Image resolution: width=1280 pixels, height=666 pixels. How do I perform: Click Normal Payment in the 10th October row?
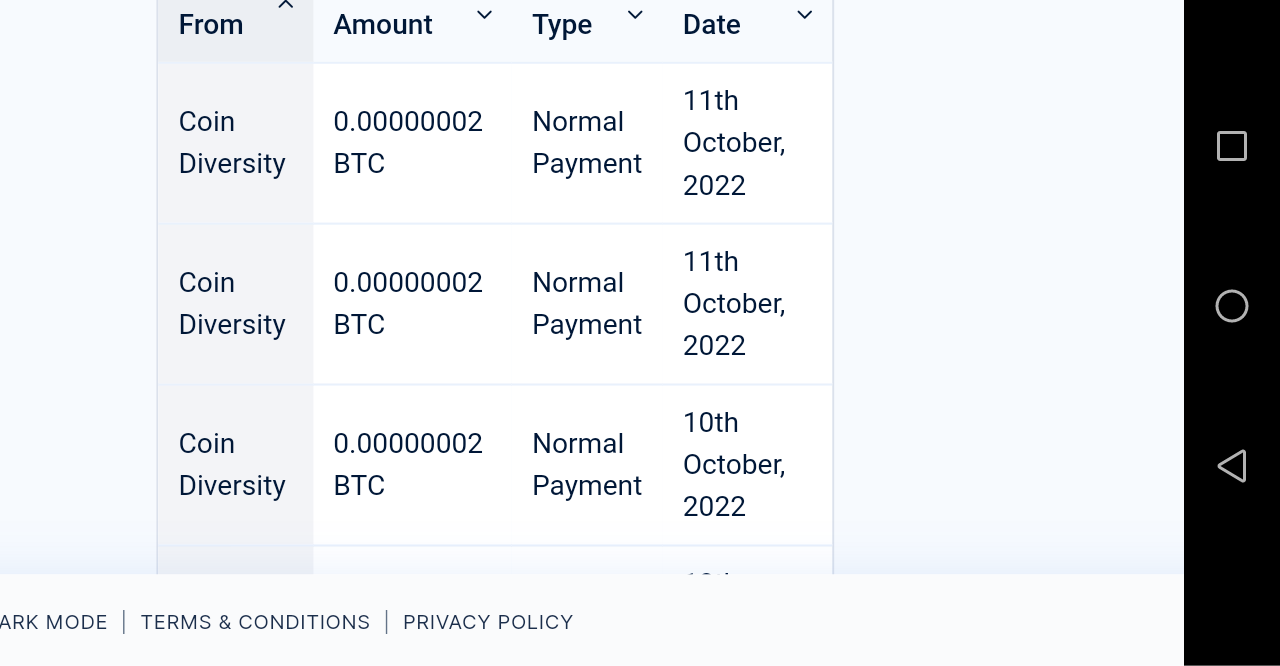(x=587, y=465)
